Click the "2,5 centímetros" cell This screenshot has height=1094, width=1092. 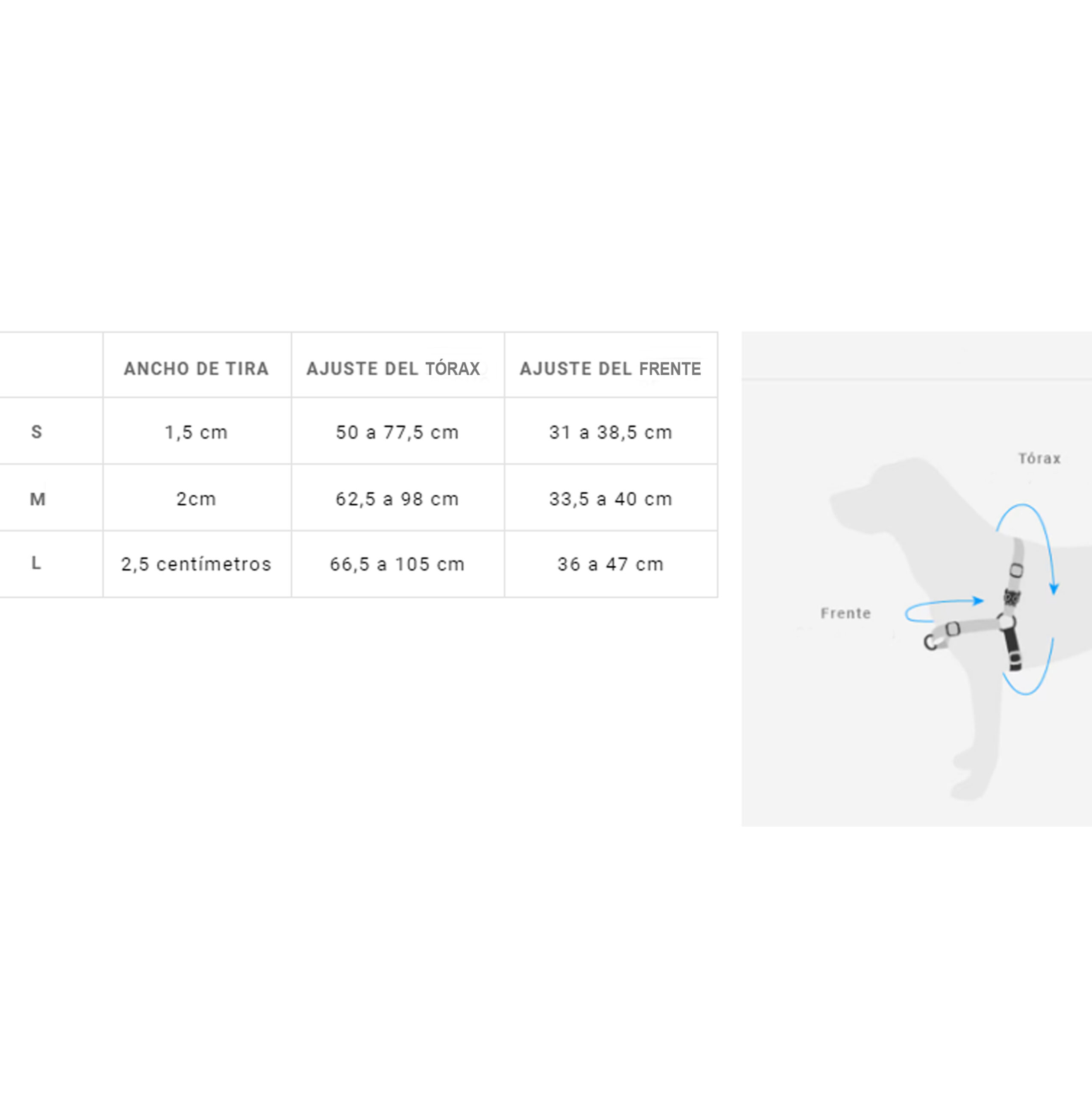pyautogui.click(x=197, y=564)
